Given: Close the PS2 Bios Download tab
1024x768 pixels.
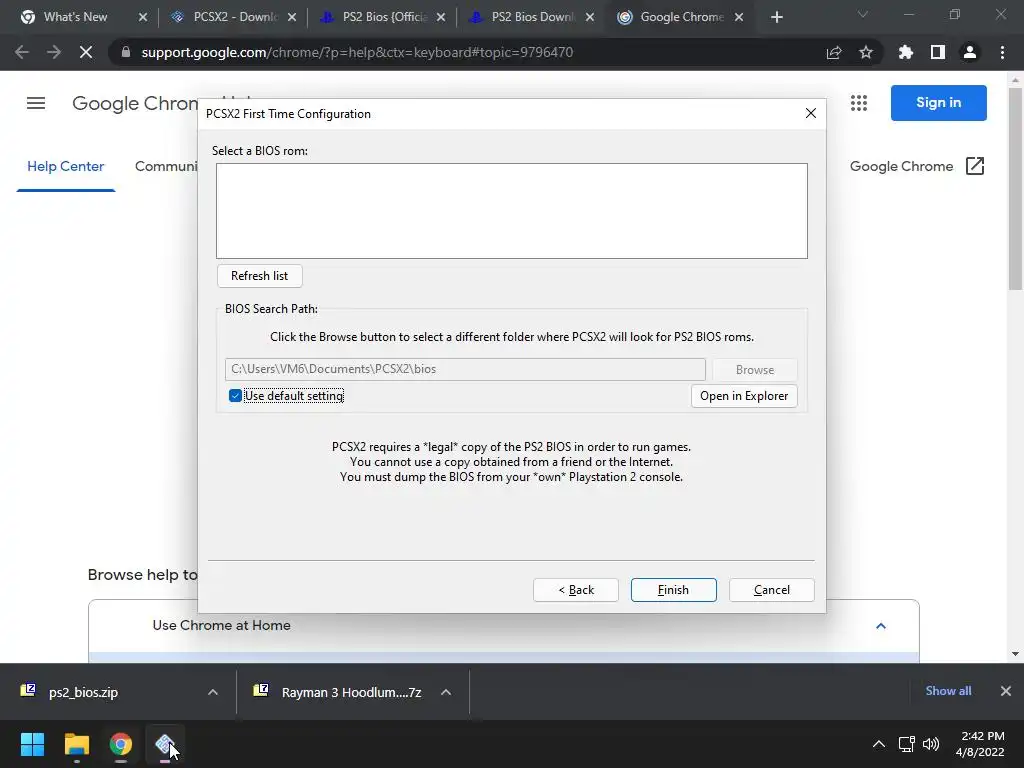Looking at the screenshot, I should pyautogui.click(x=590, y=18).
